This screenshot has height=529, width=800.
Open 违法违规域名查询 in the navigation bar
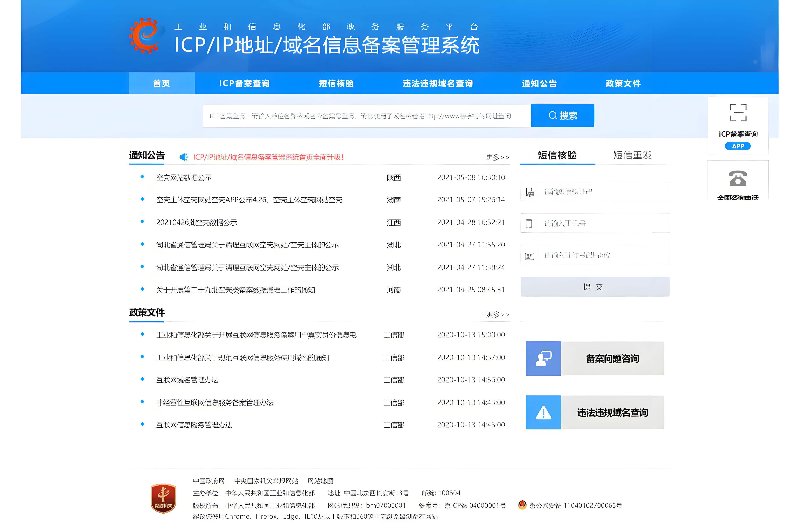pyautogui.click(x=438, y=83)
